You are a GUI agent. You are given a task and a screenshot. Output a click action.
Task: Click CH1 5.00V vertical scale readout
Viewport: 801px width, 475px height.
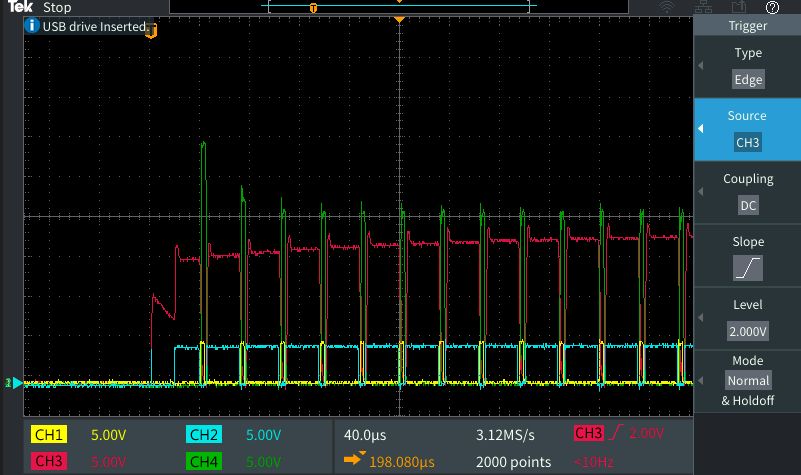coord(108,435)
